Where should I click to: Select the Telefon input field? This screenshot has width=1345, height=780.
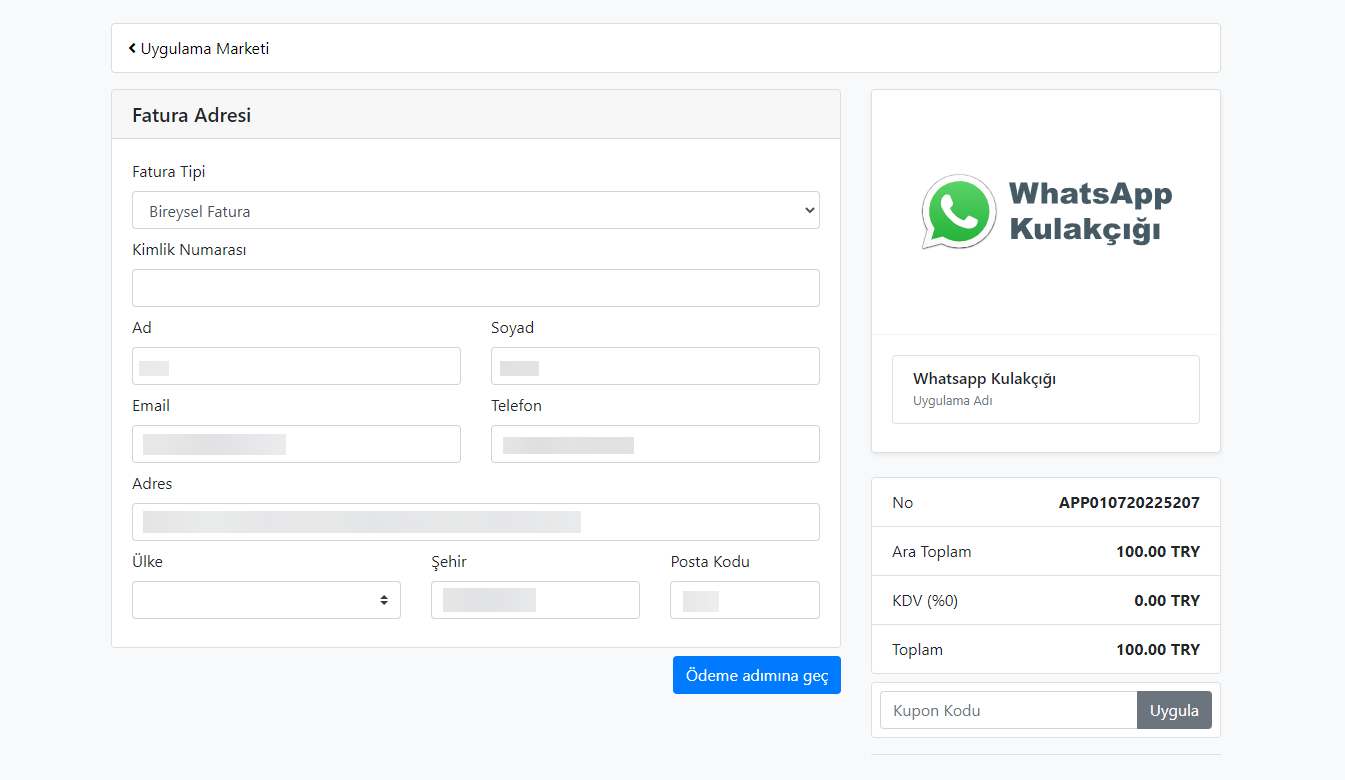coord(655,444)
